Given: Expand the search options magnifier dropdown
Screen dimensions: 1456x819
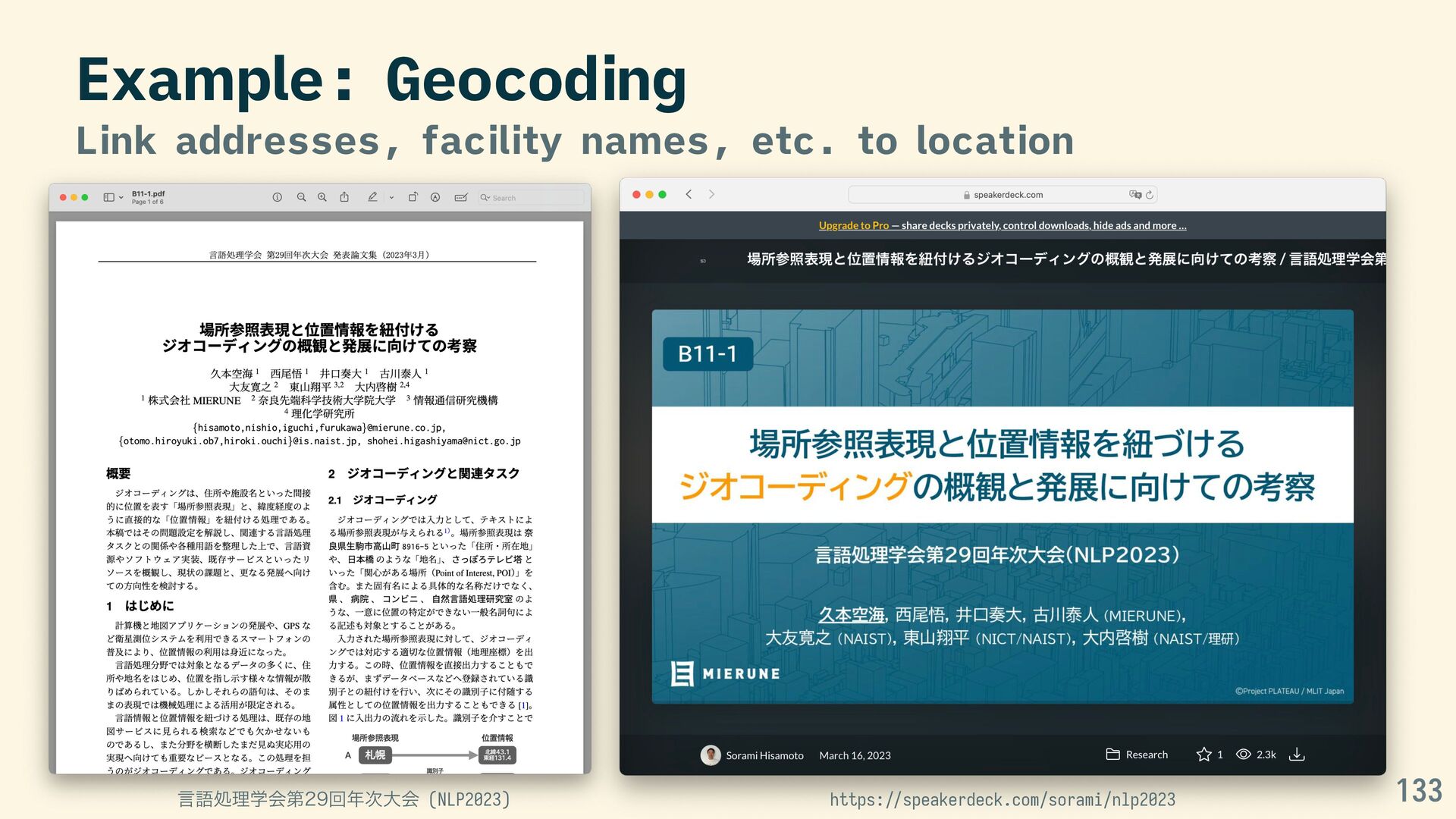Looking at the screenshot, I should (485, 198).
